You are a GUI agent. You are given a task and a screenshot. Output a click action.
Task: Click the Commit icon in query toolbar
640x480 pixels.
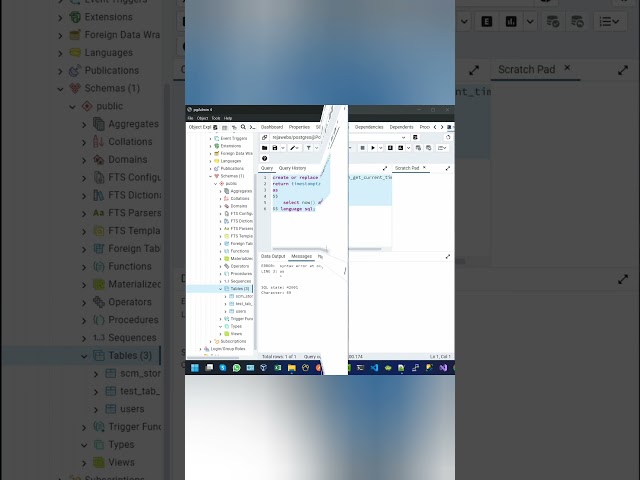418,148
